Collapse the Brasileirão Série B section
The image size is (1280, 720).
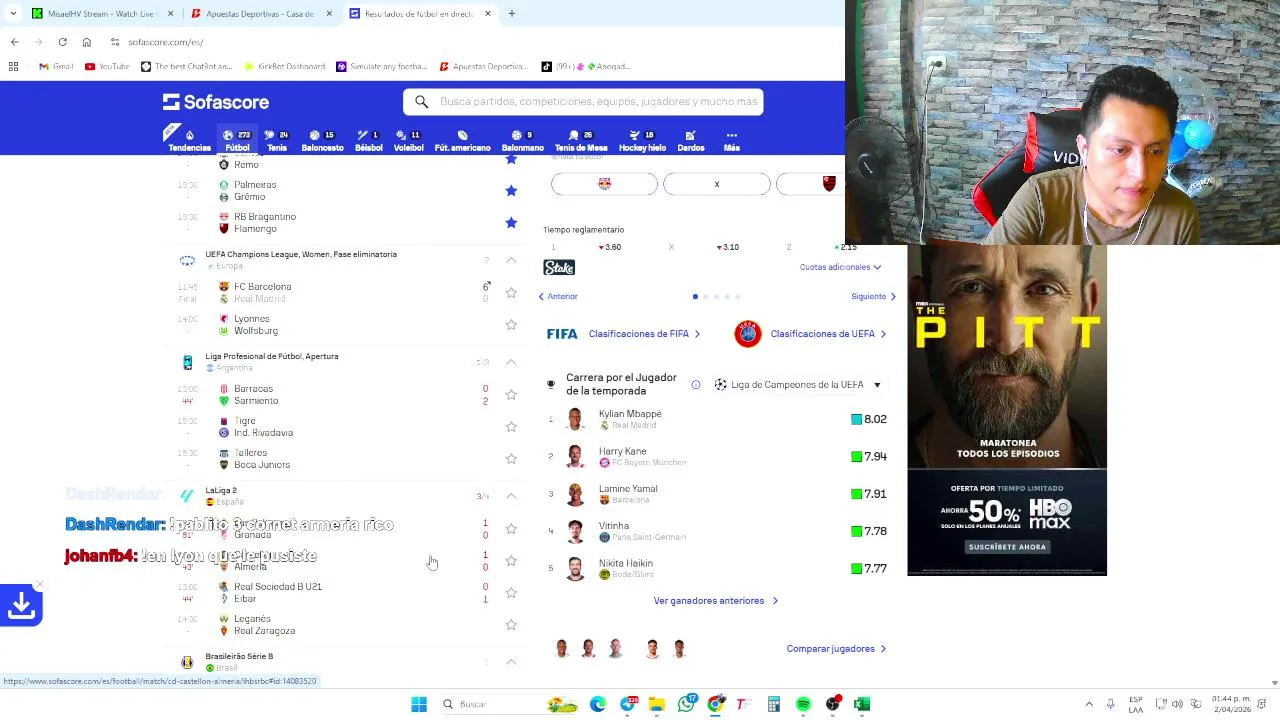(x=511, y=662)
